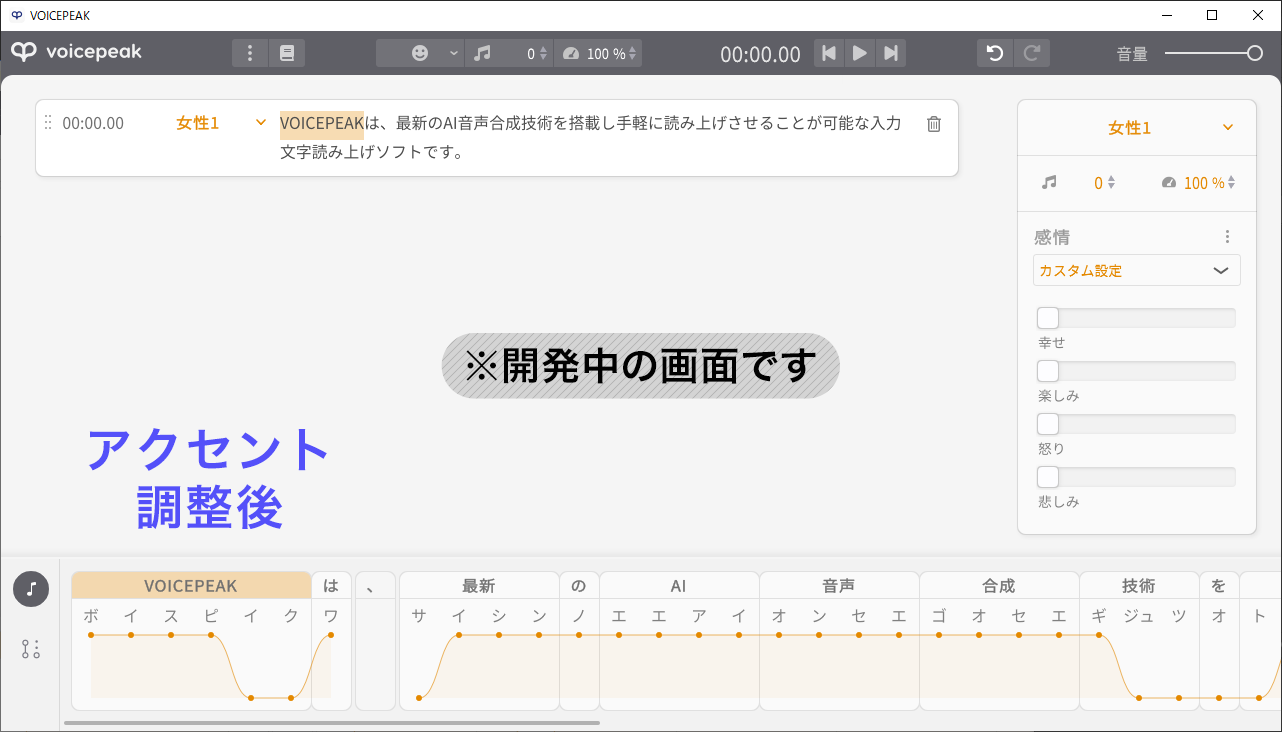Set the 幸せ emotion slider
Image resolution: width=1282 pixels, height=732 pixels.
click(1137, 318)
